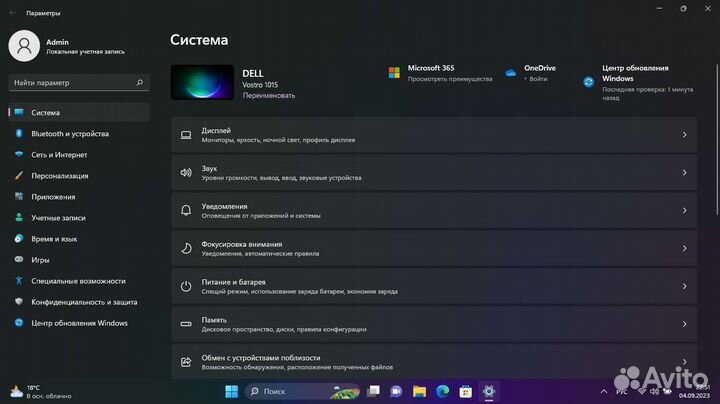
Task: Select Система in the sidebar
Action: [x=79, y=112]
